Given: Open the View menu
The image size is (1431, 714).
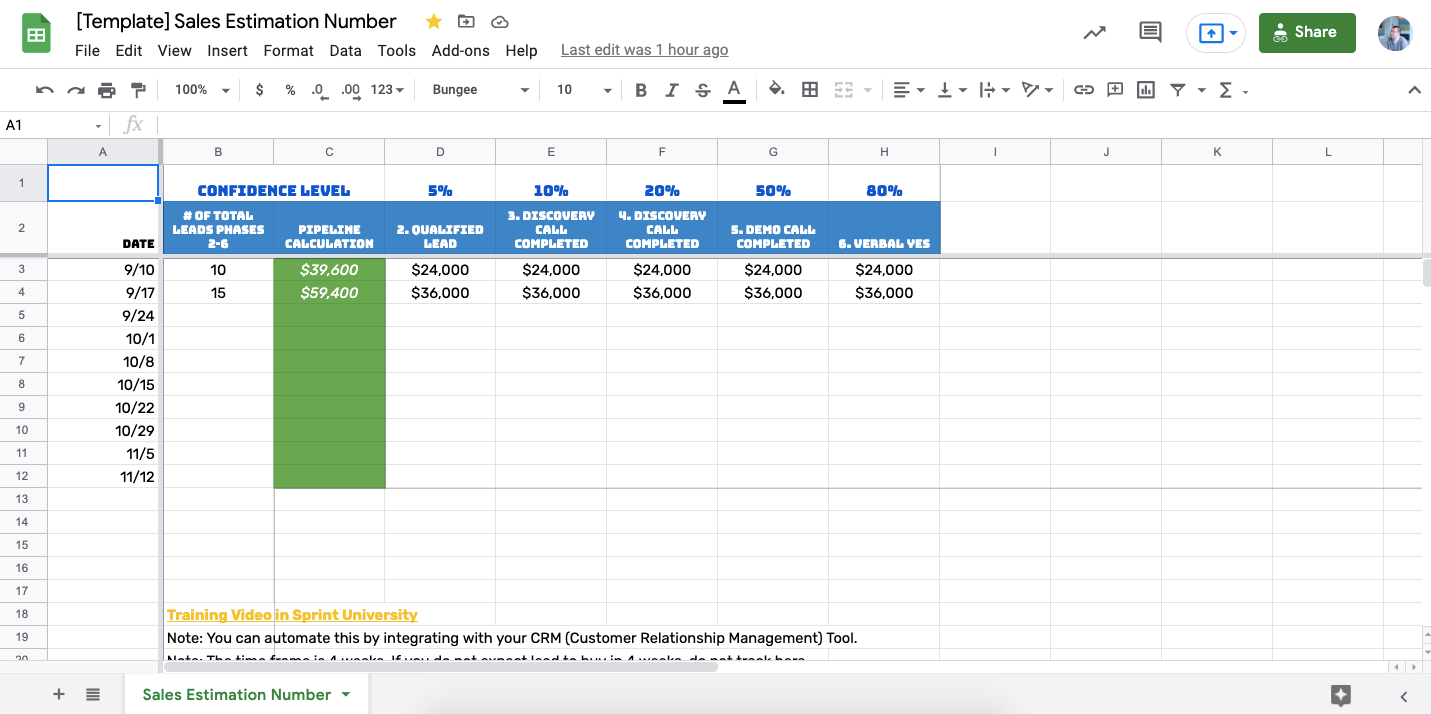Looking at the screenshot, I should pos(174,50).
